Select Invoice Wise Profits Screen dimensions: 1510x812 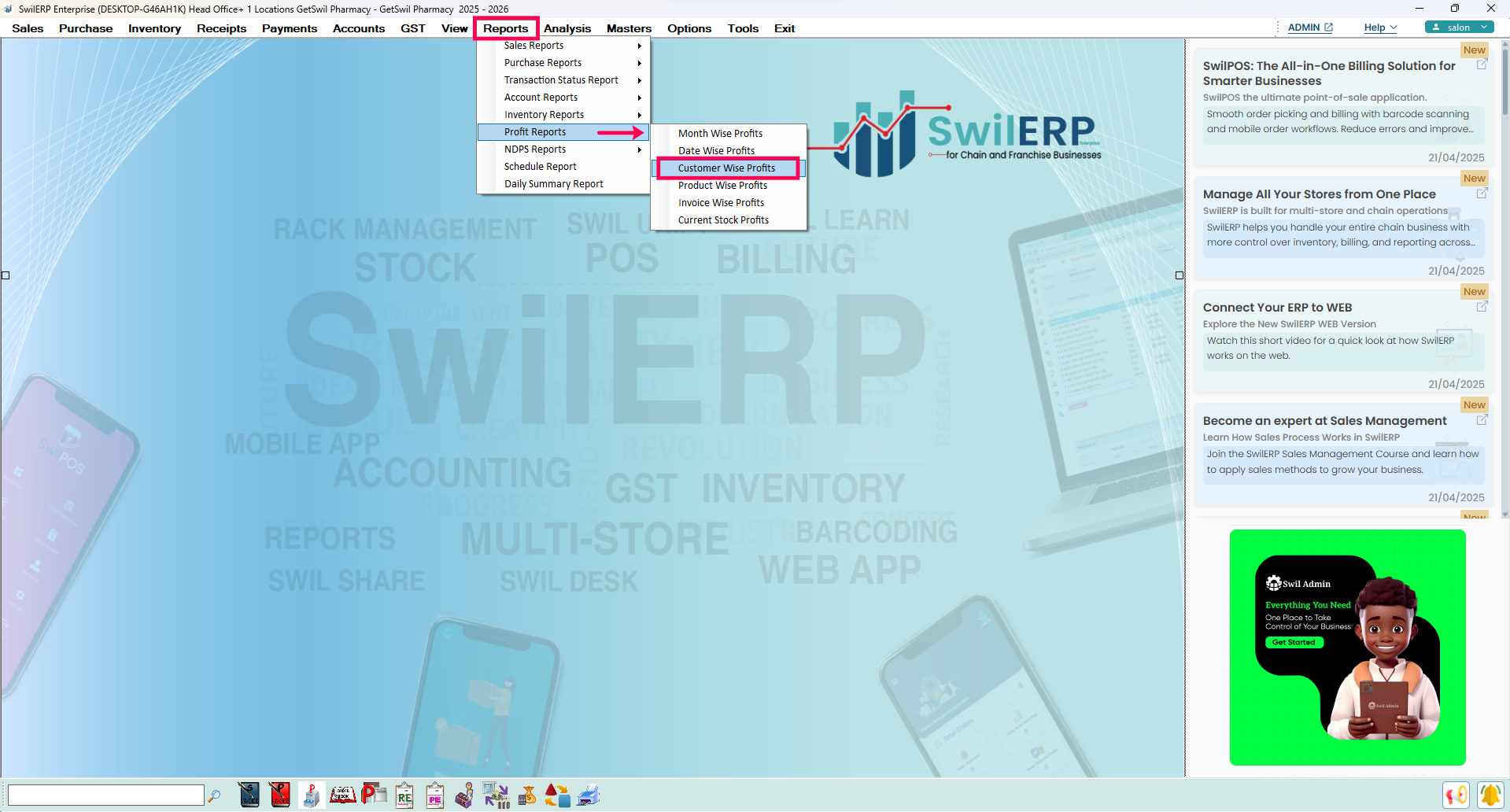[x=729, y=203]
